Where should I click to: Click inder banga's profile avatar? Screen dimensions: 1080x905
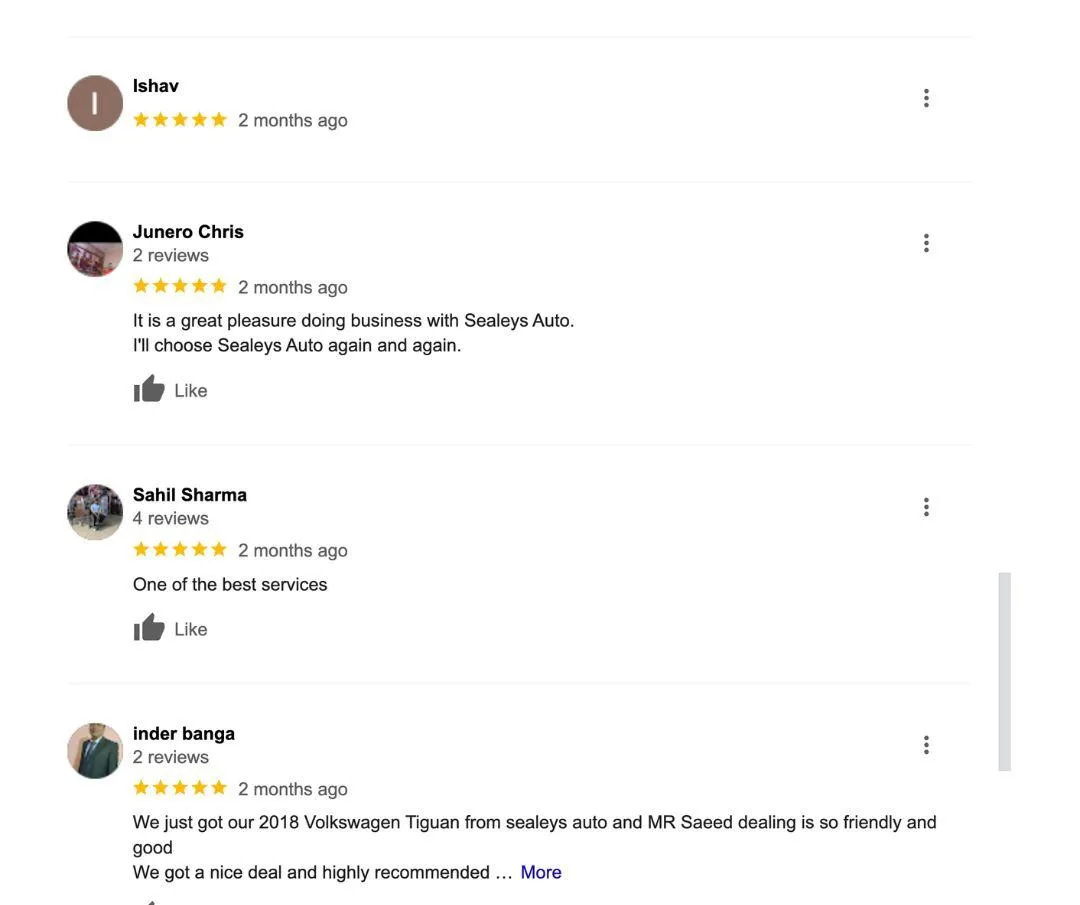(95, 751)
